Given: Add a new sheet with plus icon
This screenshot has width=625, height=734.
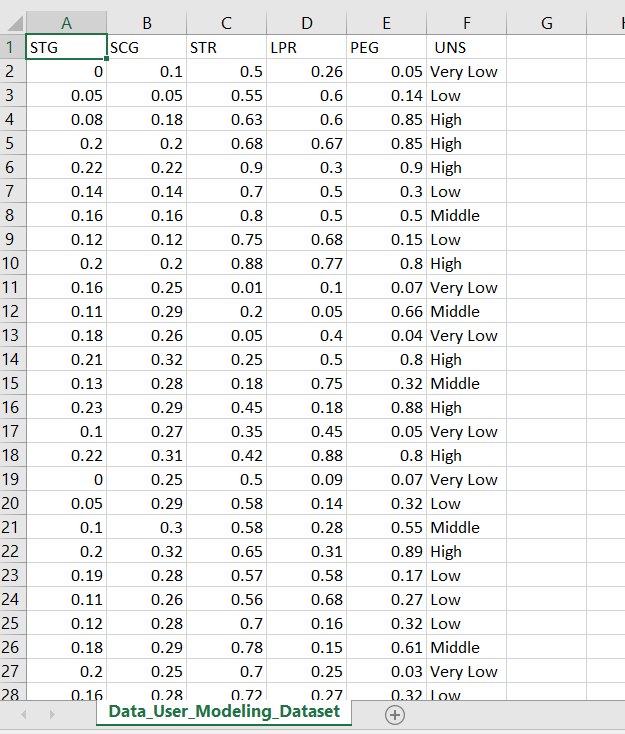Looking at the screenshot, I should click(395, 715).
